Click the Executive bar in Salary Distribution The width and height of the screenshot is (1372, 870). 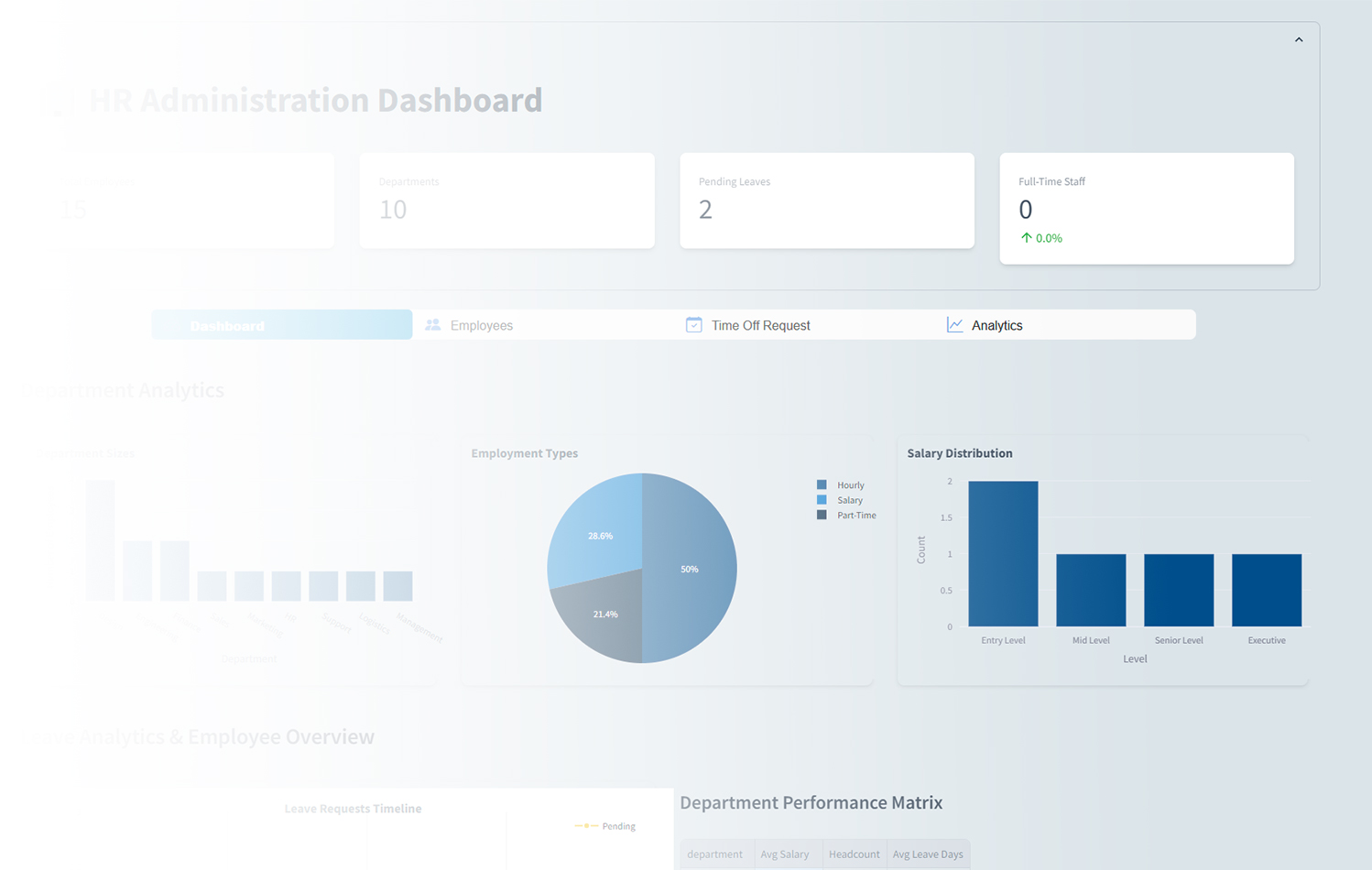[x=1266, y=590]
